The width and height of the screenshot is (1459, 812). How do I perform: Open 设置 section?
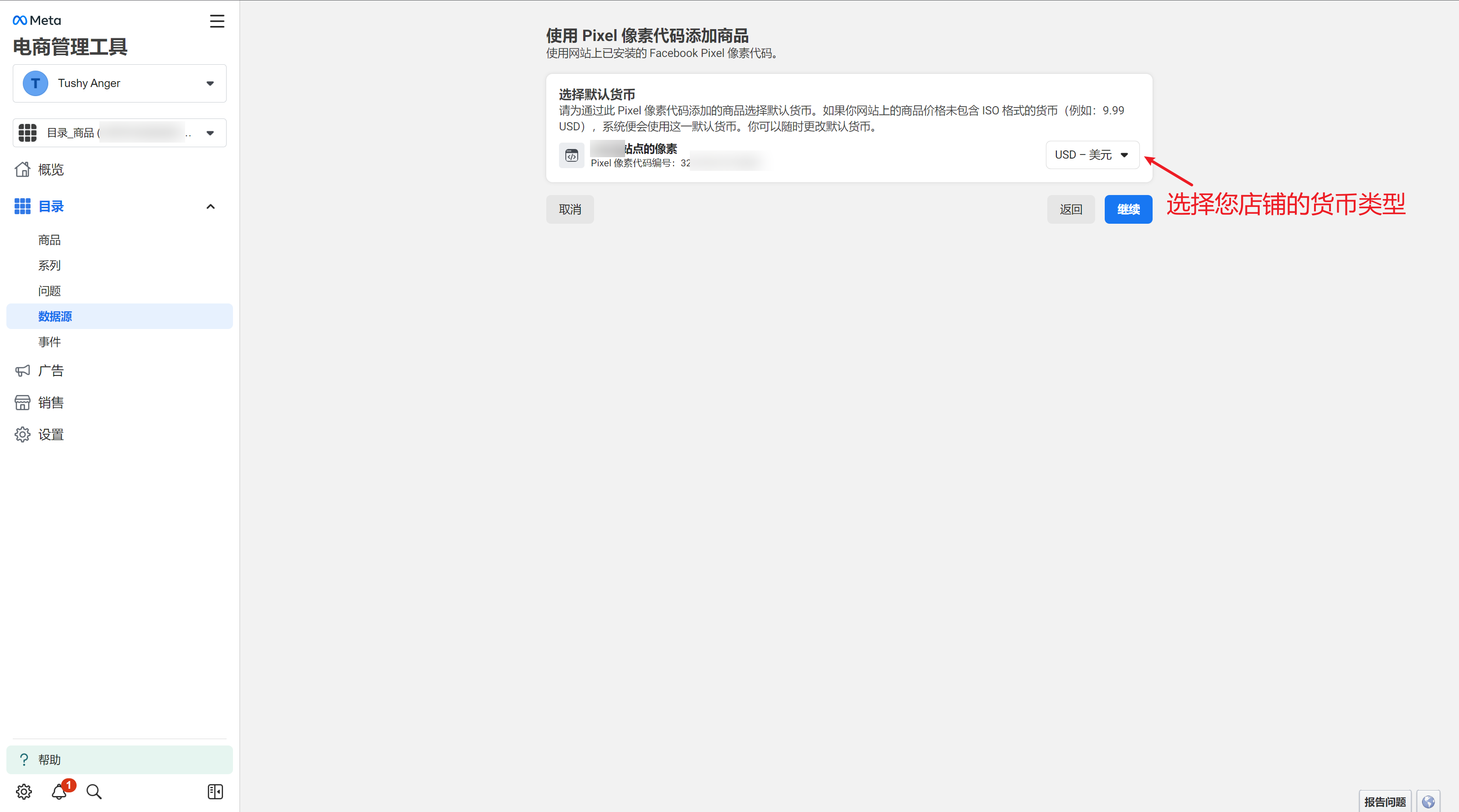coord(51,435)
